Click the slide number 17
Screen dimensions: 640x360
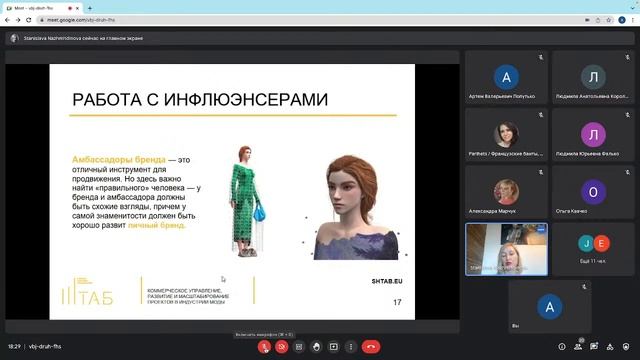click(397, 302)
